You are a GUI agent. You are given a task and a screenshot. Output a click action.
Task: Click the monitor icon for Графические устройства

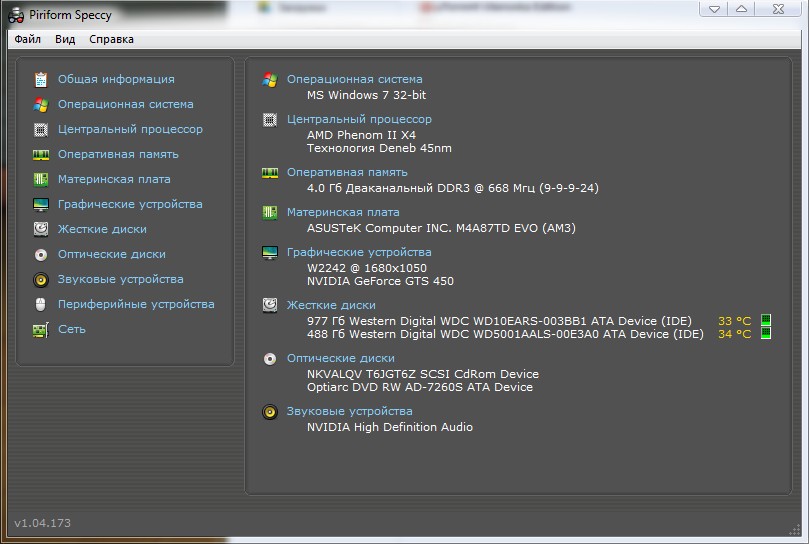click(40, 204)
